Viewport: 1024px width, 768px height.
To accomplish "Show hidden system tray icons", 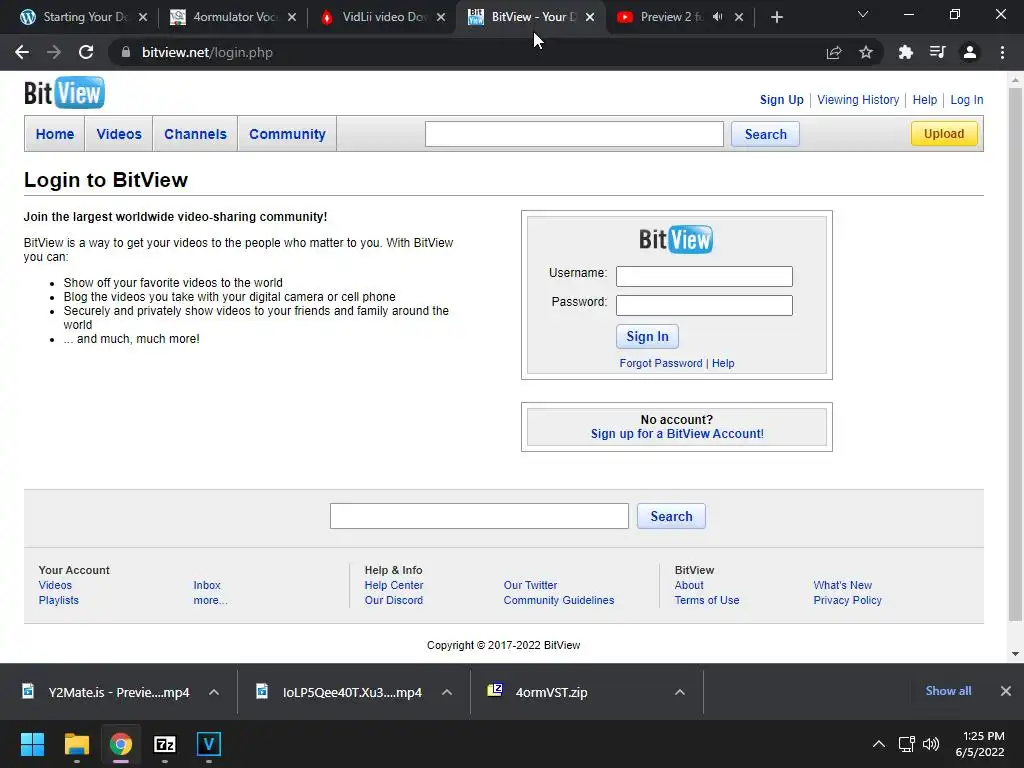I will point(879,744).
